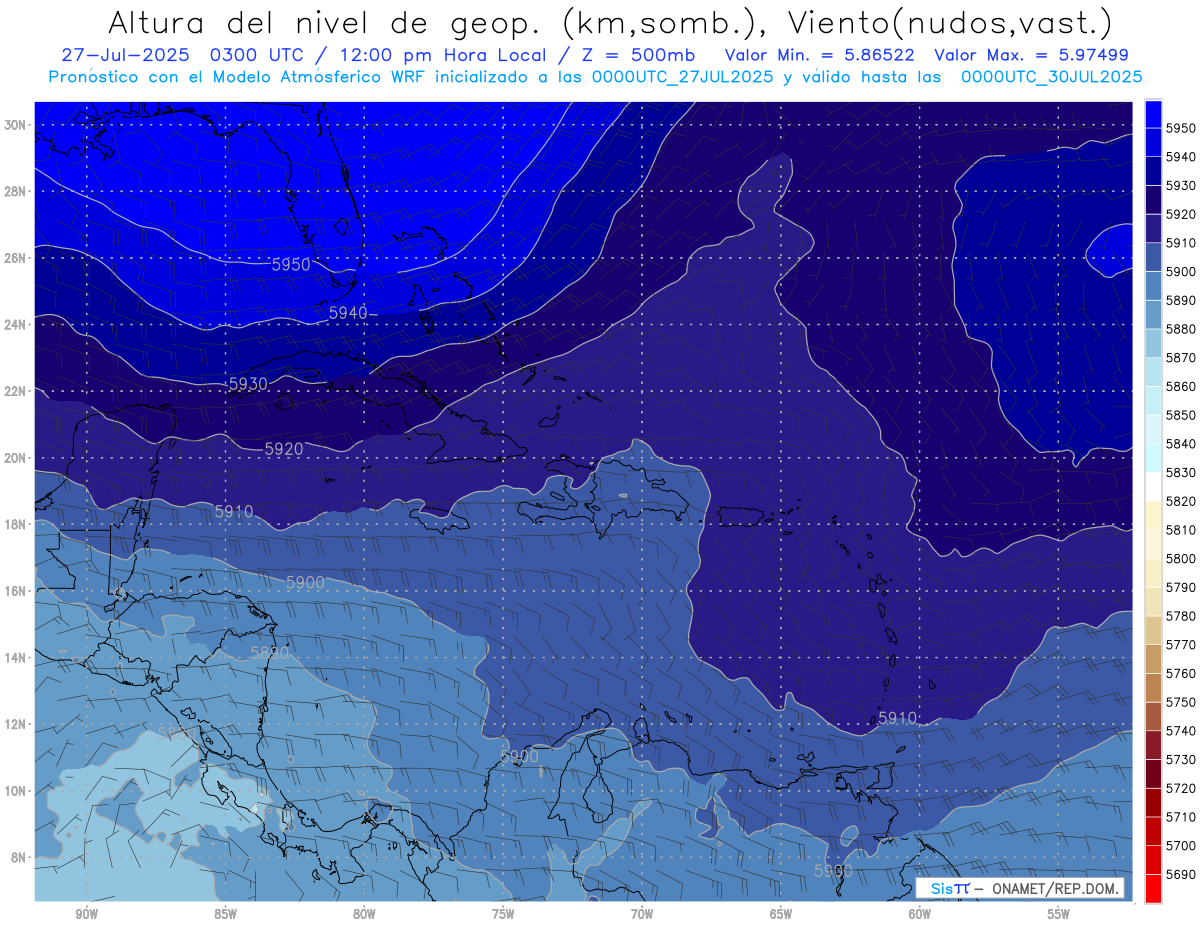This screenshot has height=927, width=1200.
Task: Click the '18N' latitude axis label
Action: click(14, 524)
